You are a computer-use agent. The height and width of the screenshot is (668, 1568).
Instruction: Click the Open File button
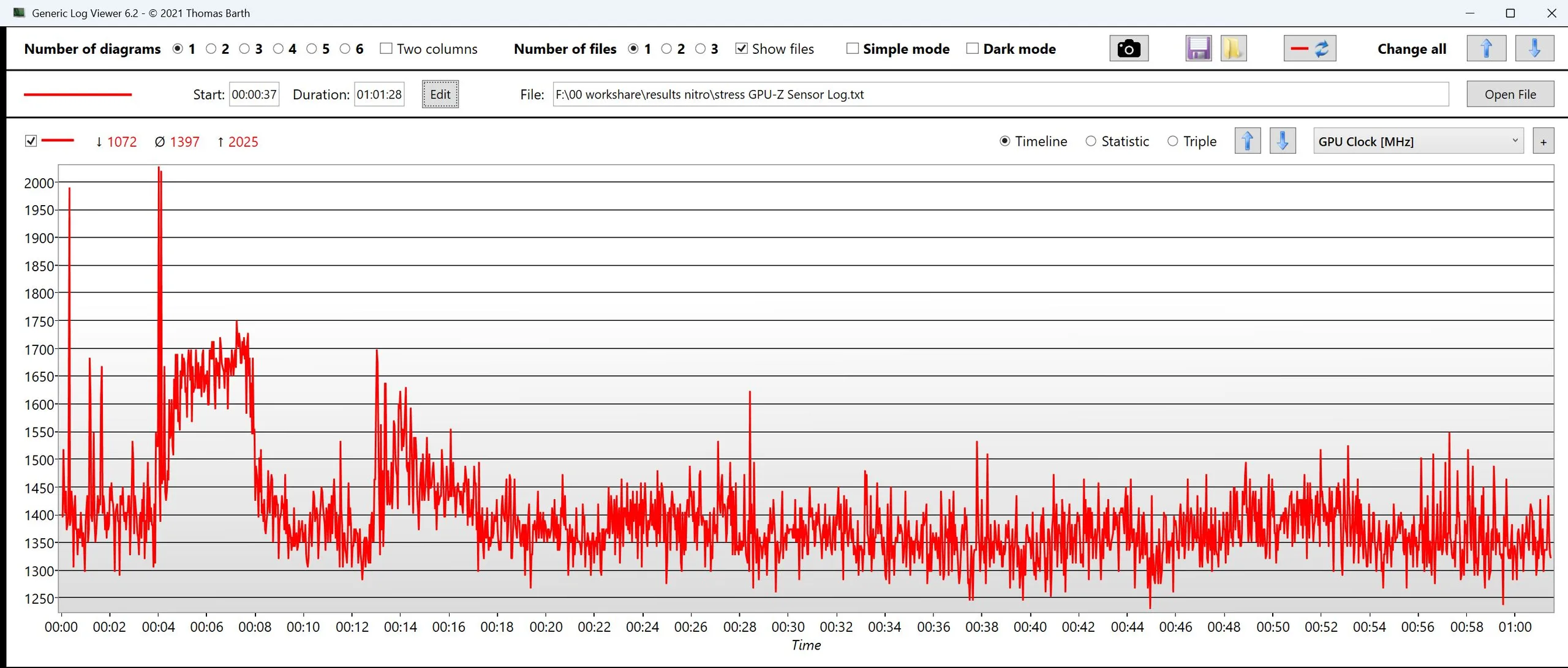1510,94
